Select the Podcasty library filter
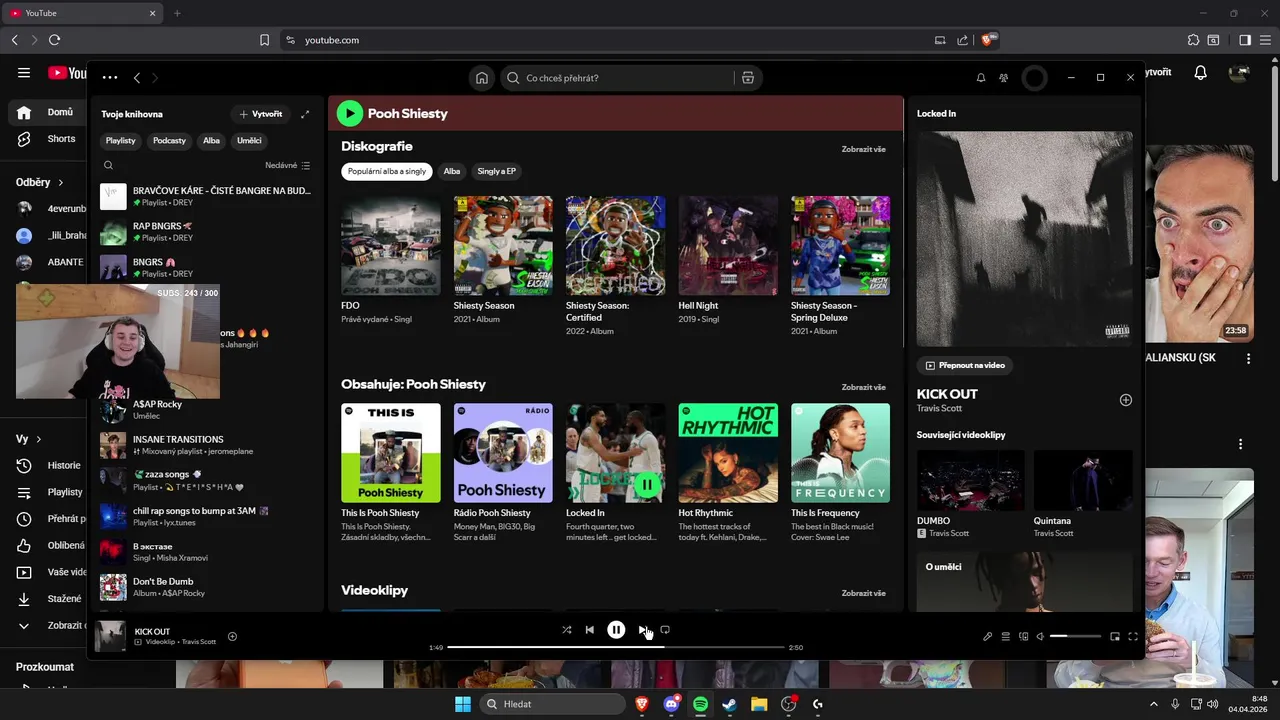 [169, 141]
